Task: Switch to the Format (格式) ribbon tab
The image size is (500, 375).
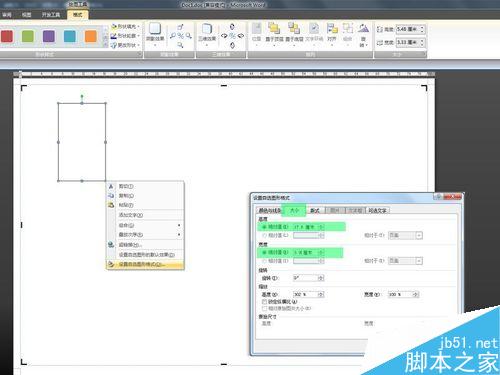Action: point(78,15)
